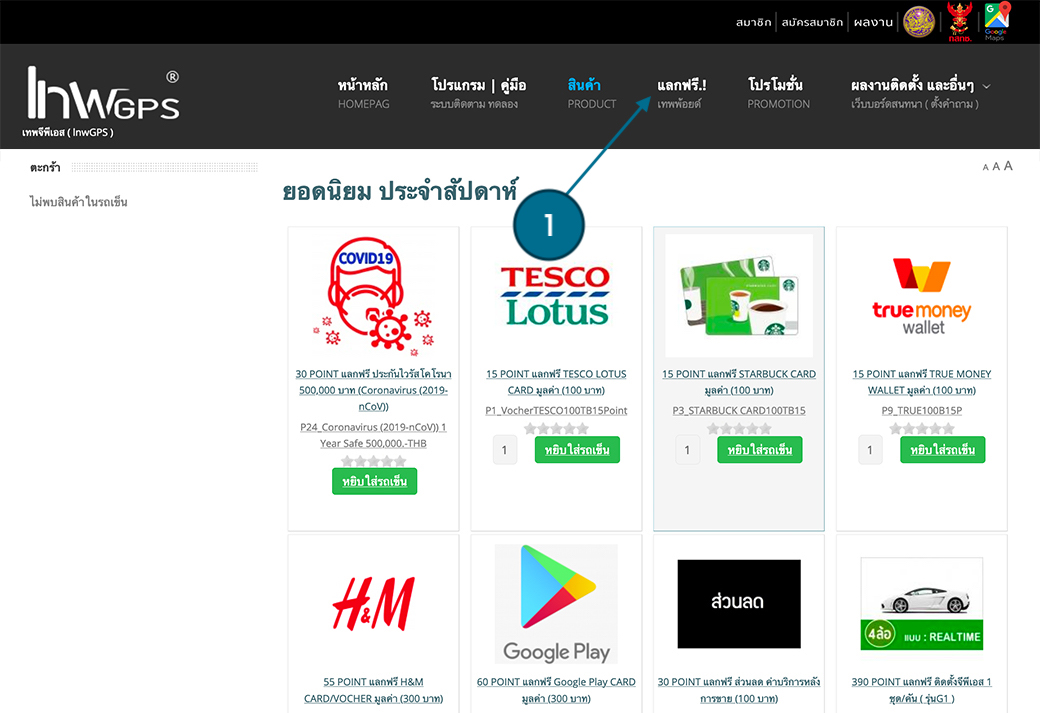Select the TrueMoney Wallet logo
Image resolution: width=1040 pixels, height=713 pixels.
tap(922, 296)
